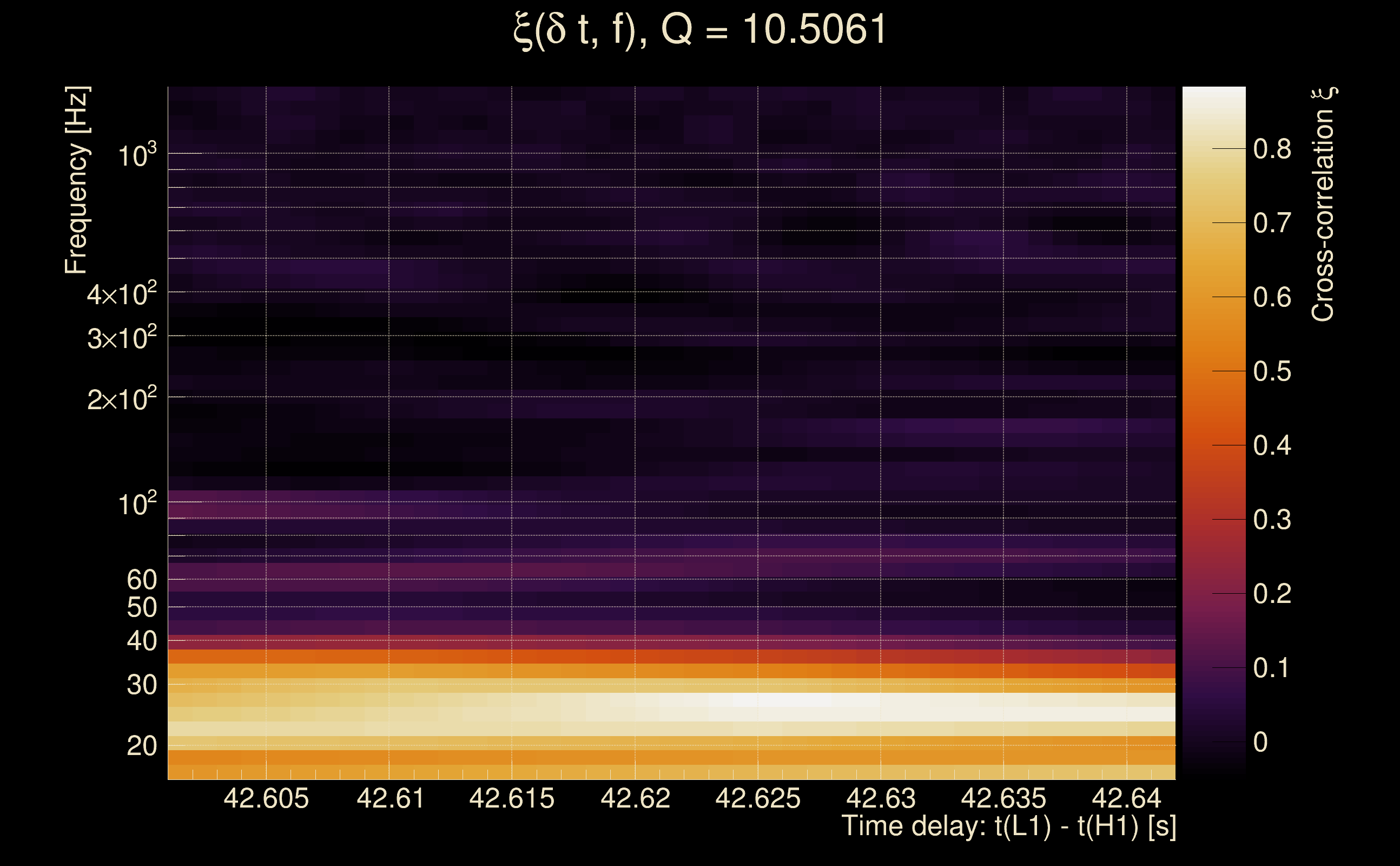This screenshot has width=1400, height=866.
Task: Click the 42.62 time axis tick label
Action: [635, 798]
